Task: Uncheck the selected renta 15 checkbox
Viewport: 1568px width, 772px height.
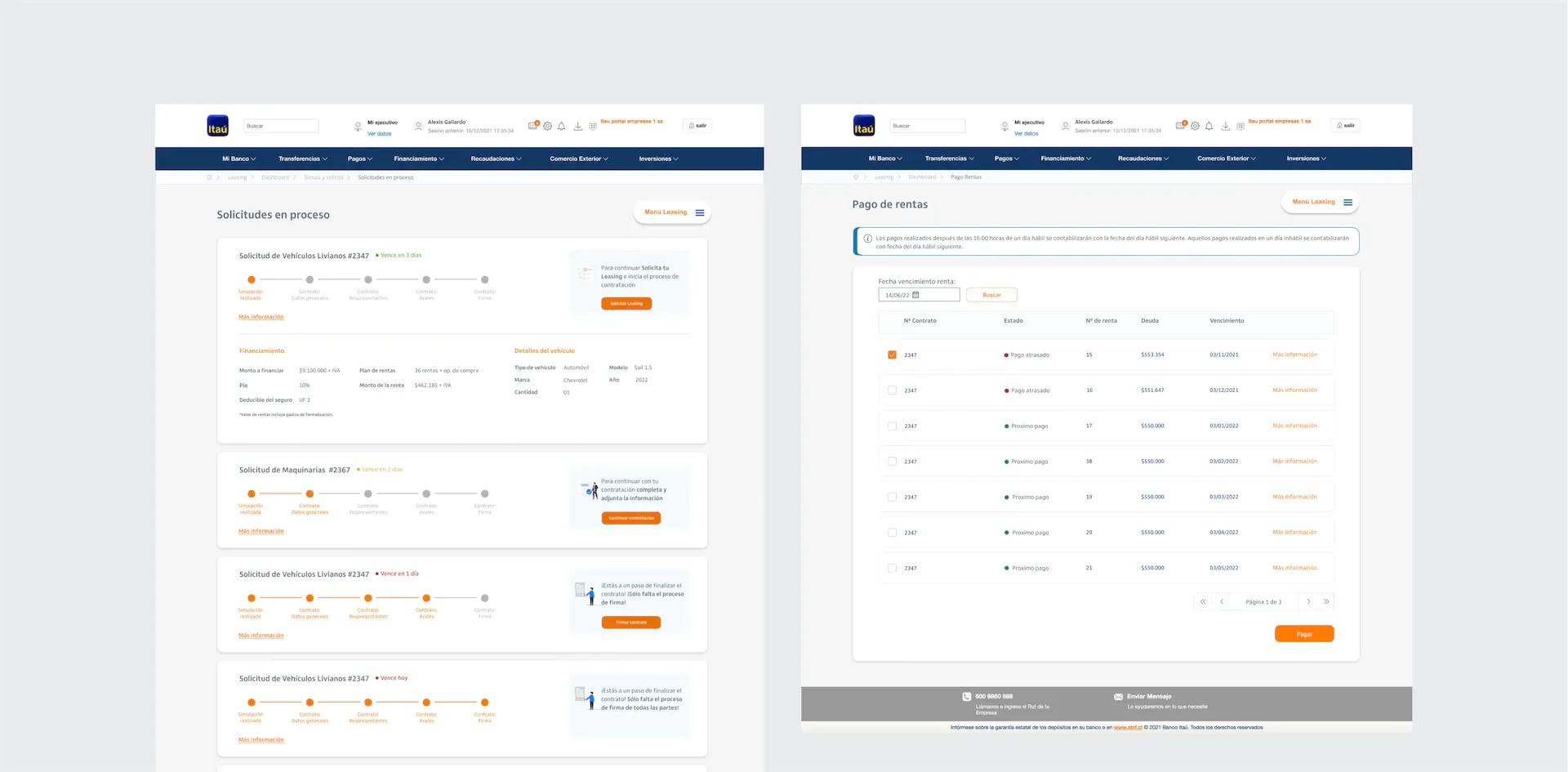Action: [x=892, y=355]
